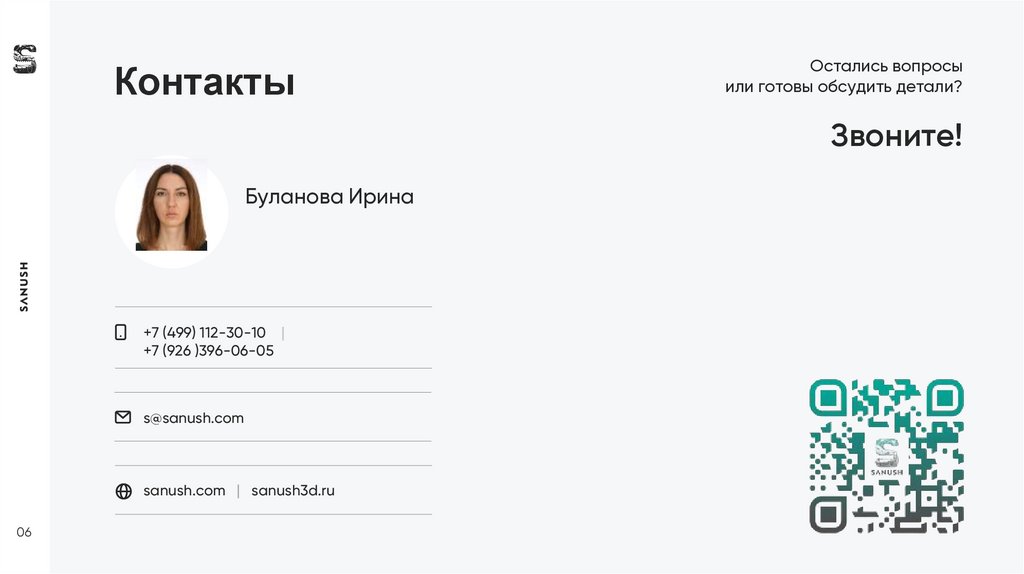1024x574 pixels.
Task: Click the QR code's top-right corner square
Action: [944, 398]
